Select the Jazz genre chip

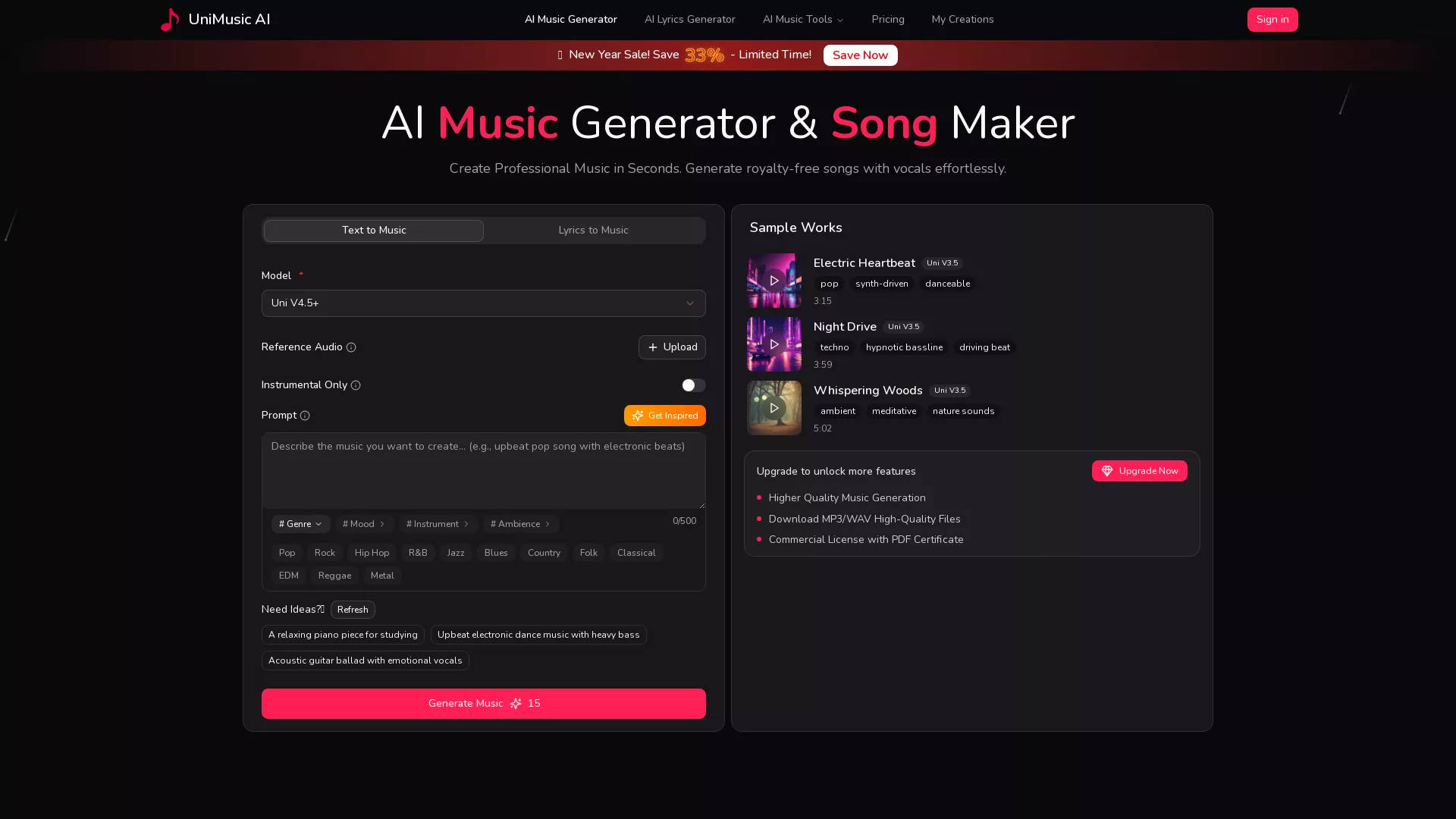point(455,553)
